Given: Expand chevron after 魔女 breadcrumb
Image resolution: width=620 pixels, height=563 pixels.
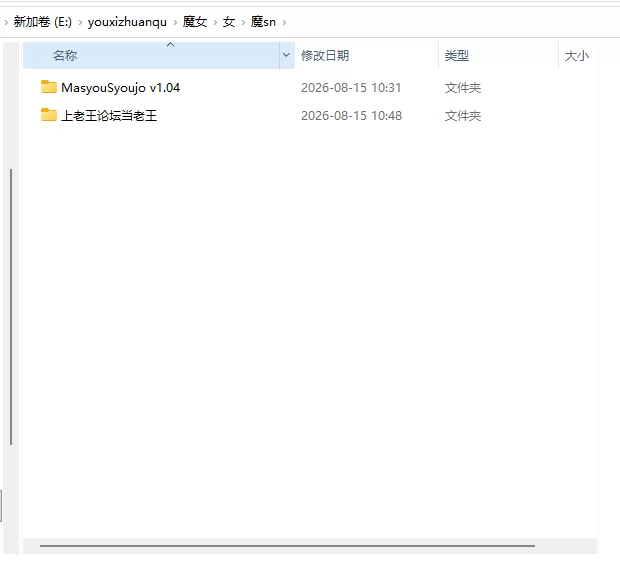Looking at the screenshot, I should [215, 23].
